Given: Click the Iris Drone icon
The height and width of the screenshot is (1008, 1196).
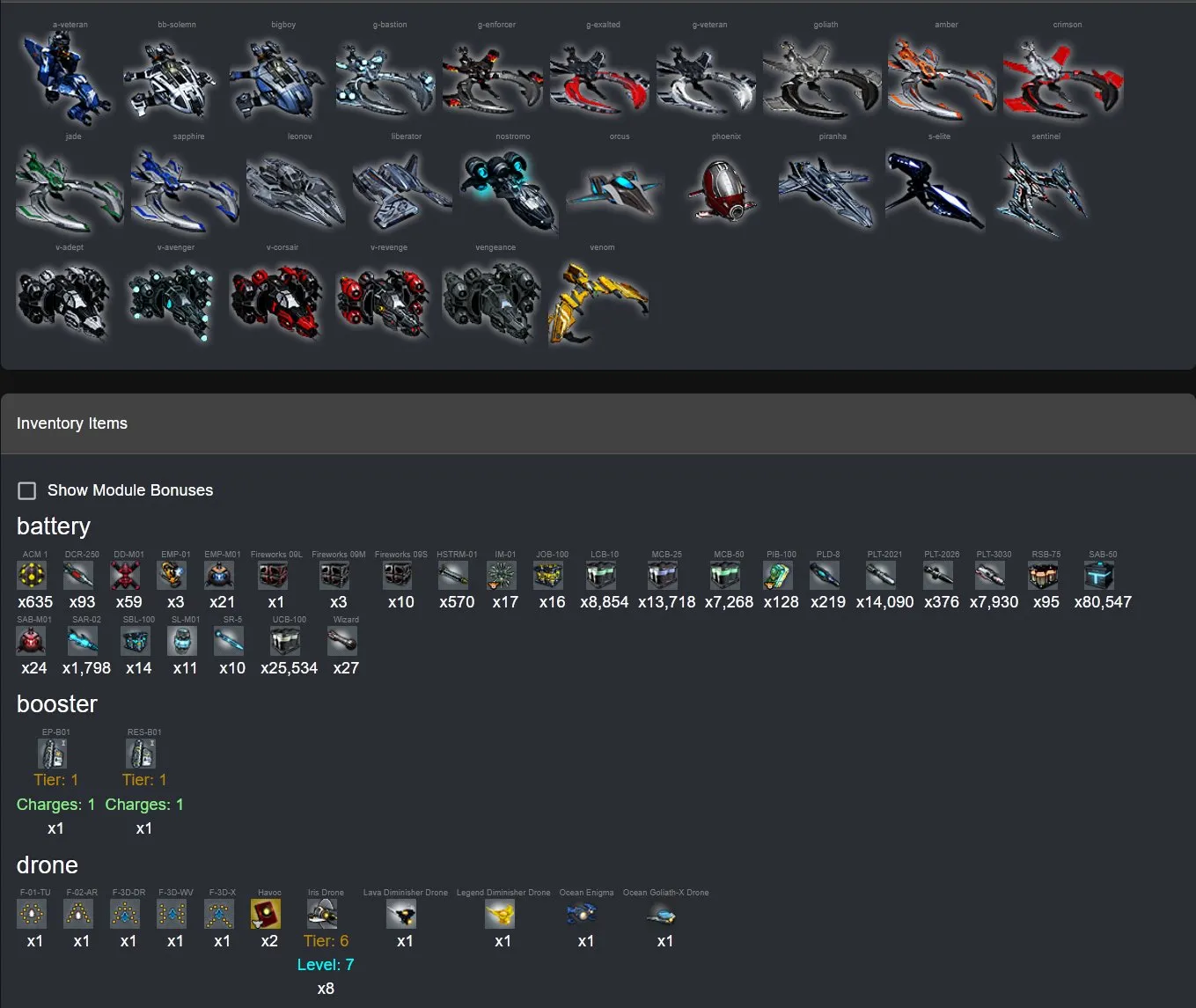Looking at the screenshot, I should click(322, 914).
